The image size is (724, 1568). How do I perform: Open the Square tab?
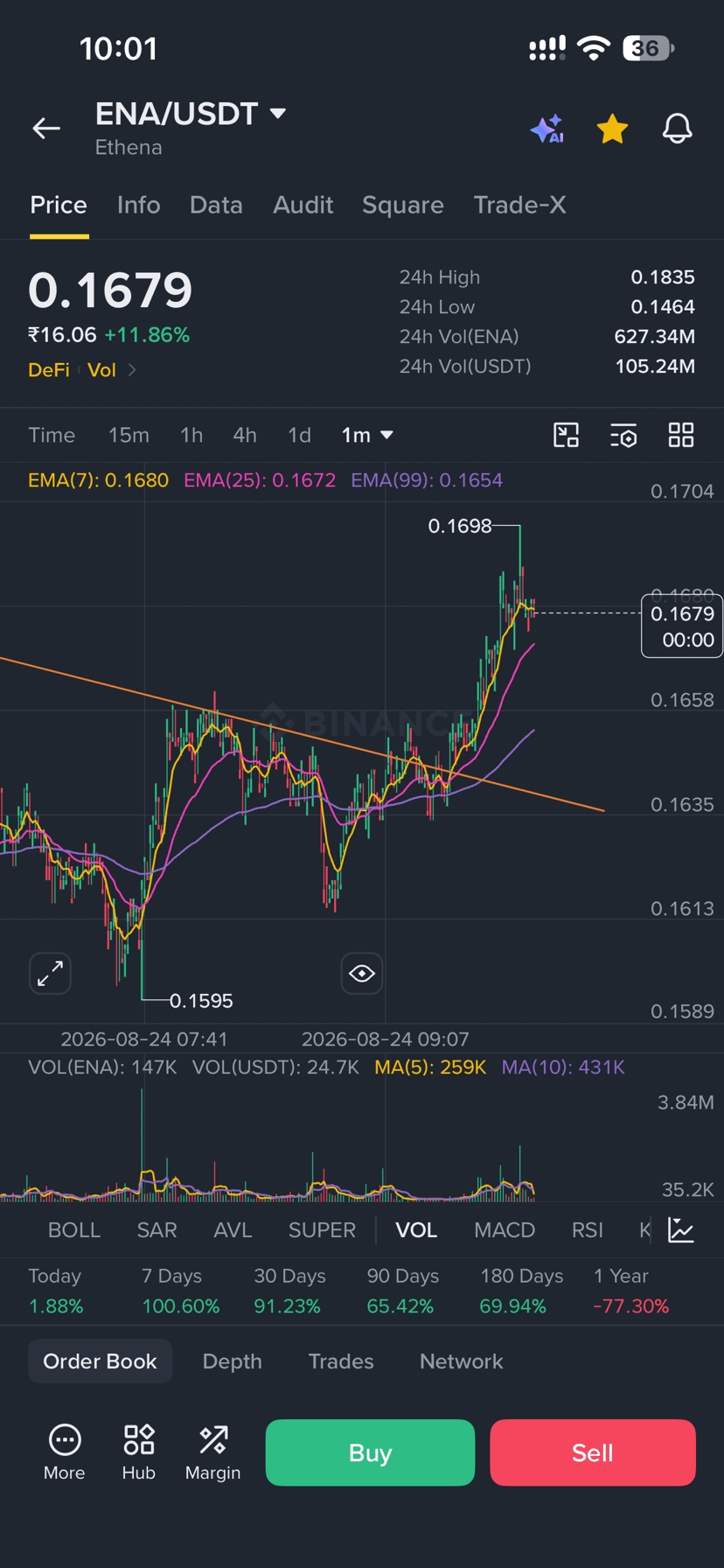403,205
